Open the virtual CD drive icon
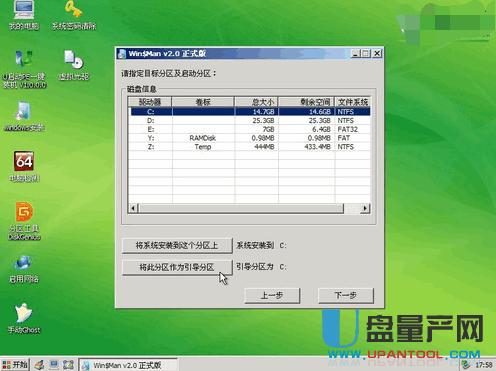Image resolution: width=496 pixels, height=371 pixels. [x=74, y=65]
